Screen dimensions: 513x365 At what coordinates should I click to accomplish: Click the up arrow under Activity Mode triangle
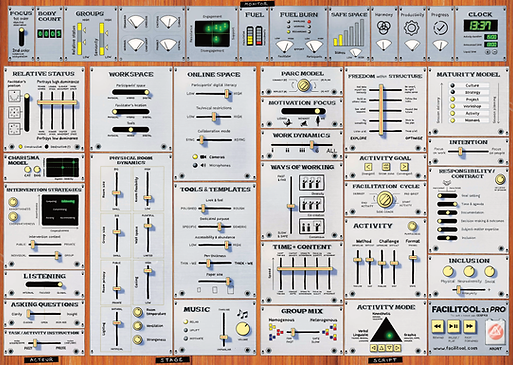pos(382,348)
